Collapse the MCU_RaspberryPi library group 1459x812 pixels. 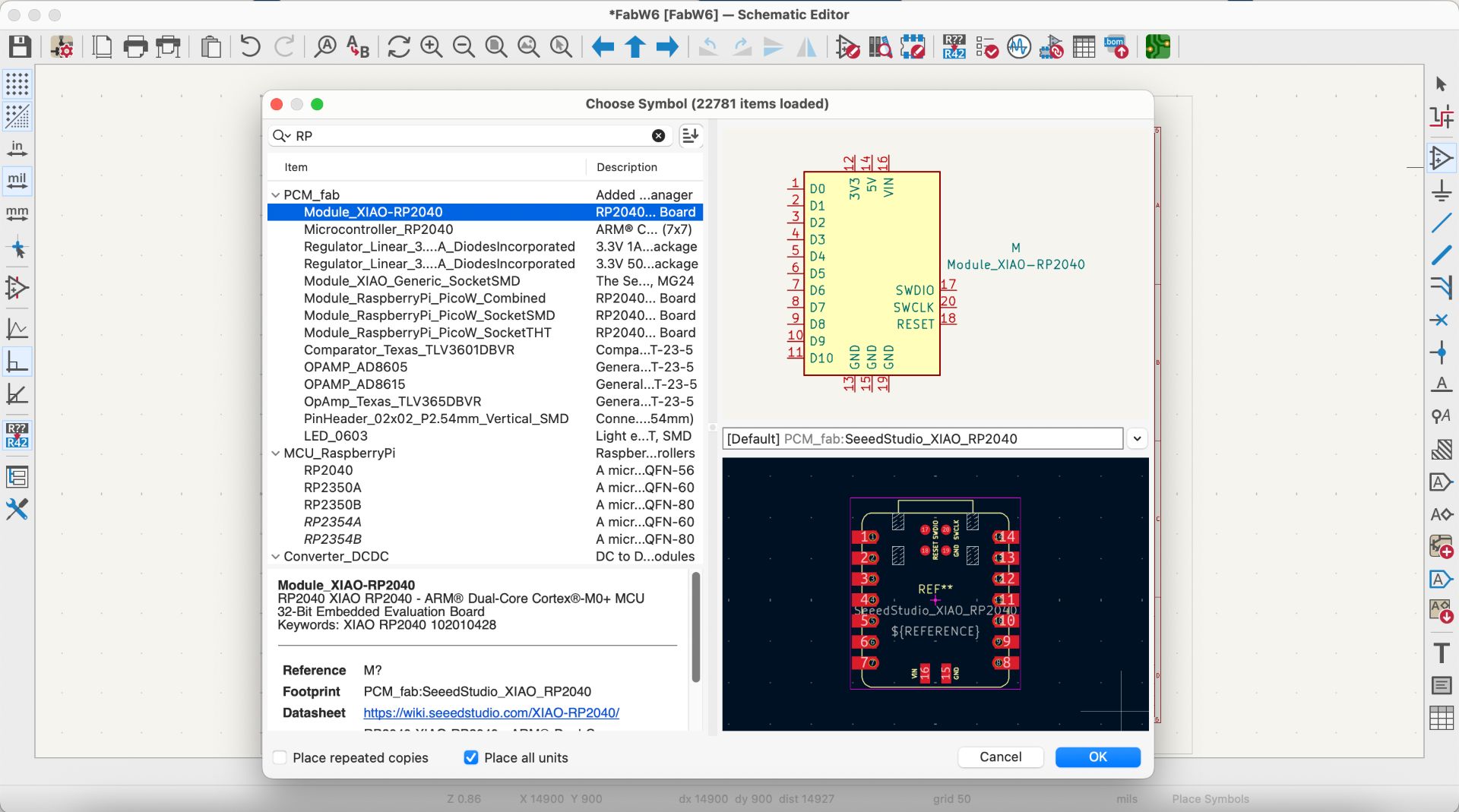tap(275, 453)
